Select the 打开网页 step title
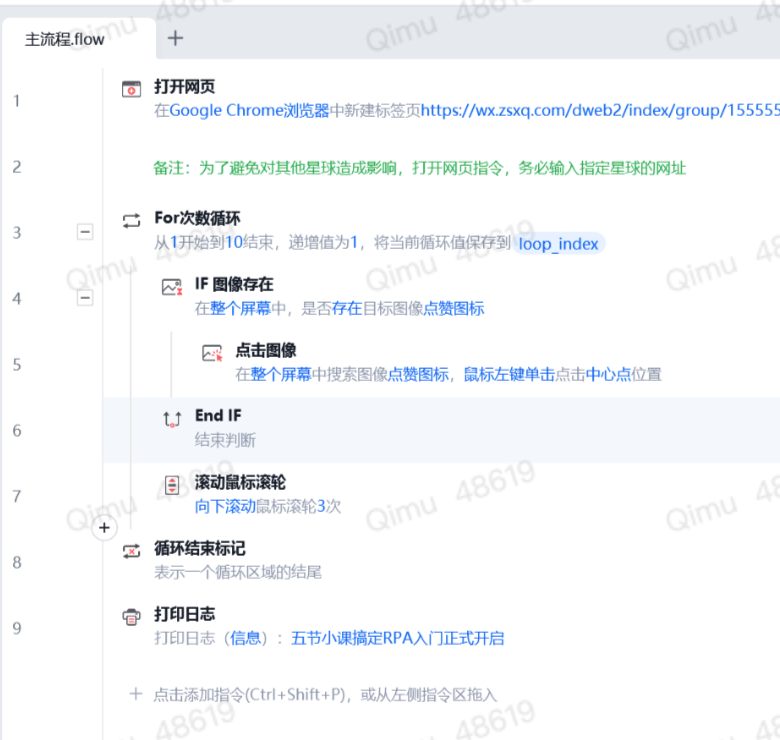The width and height of the screenshot is (780, 740). [x=185, y=87]
